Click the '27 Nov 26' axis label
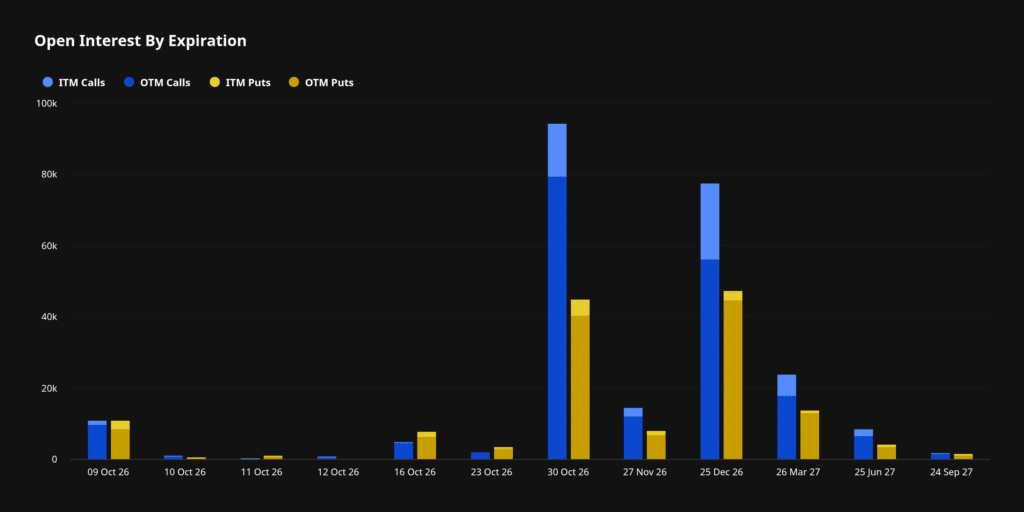The image size is (1024, 512). click(x=645, y=472)
